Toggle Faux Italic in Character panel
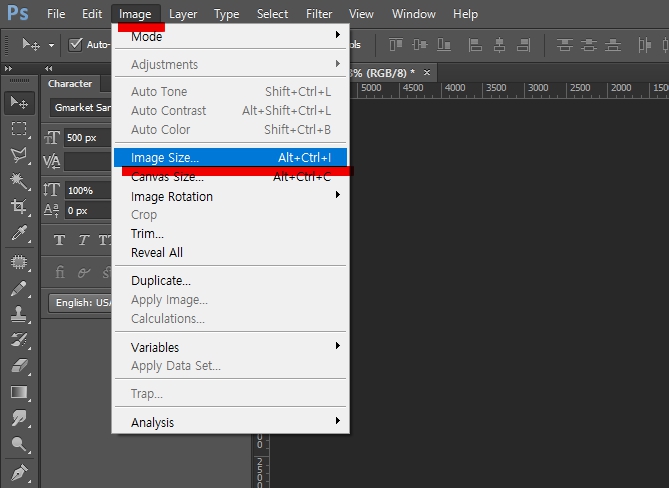 (84, 240)
